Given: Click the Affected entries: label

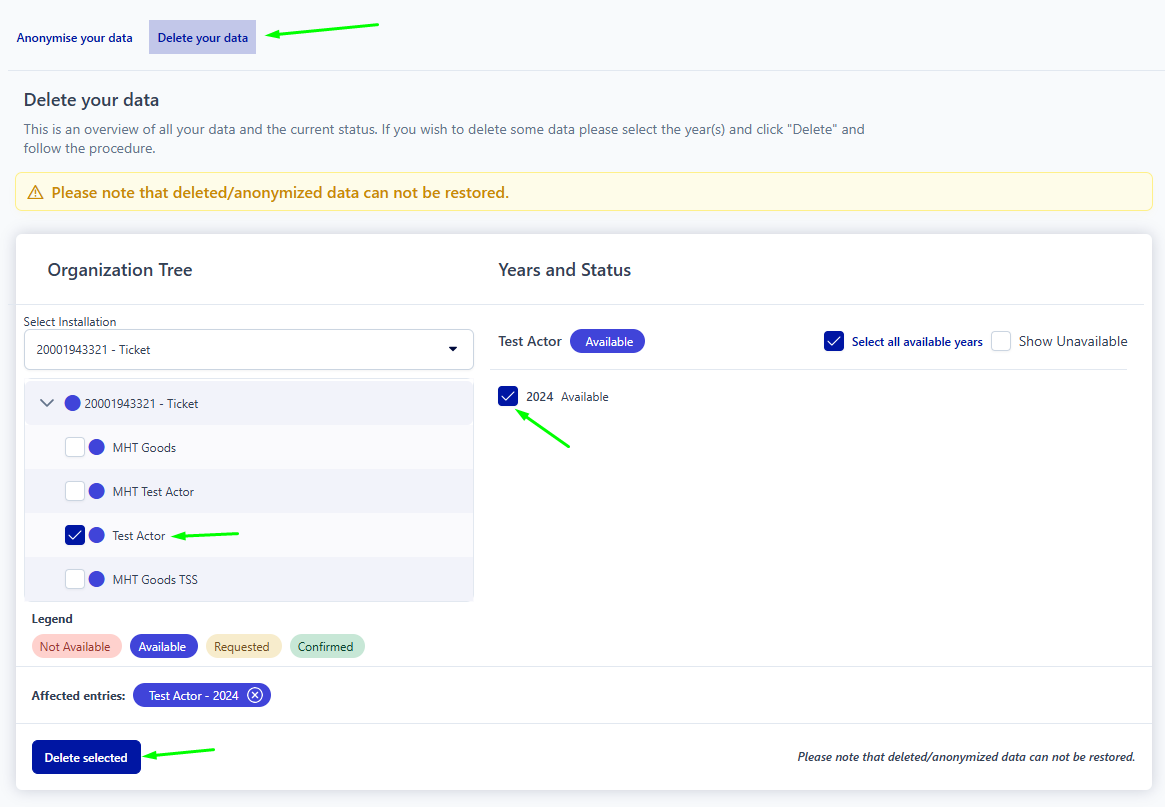Looking at the screenshot, I should coord(78,696).
